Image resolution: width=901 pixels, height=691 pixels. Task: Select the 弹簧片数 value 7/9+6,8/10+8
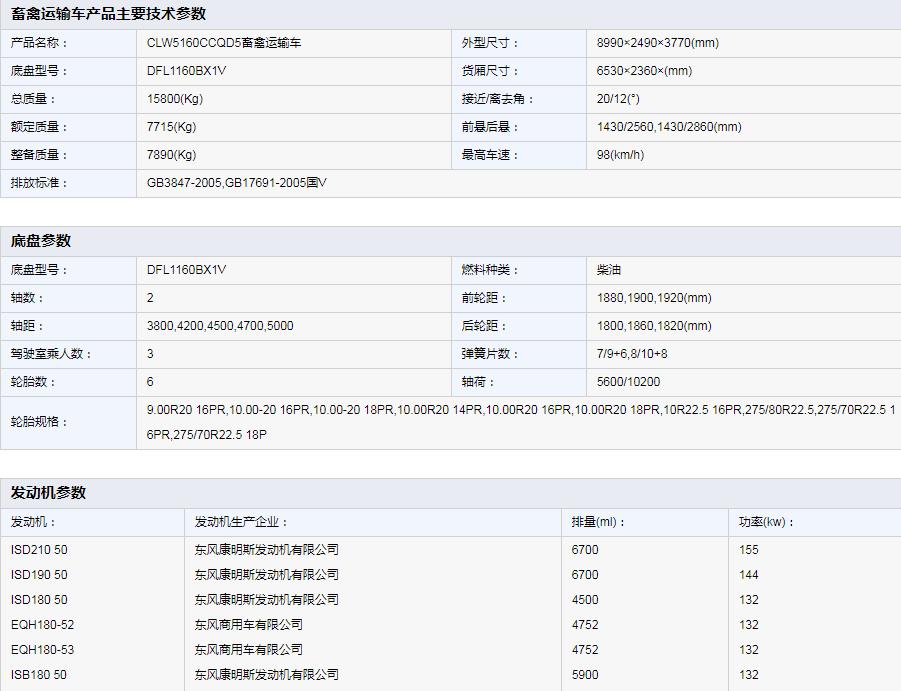click(x=632, y=354)
